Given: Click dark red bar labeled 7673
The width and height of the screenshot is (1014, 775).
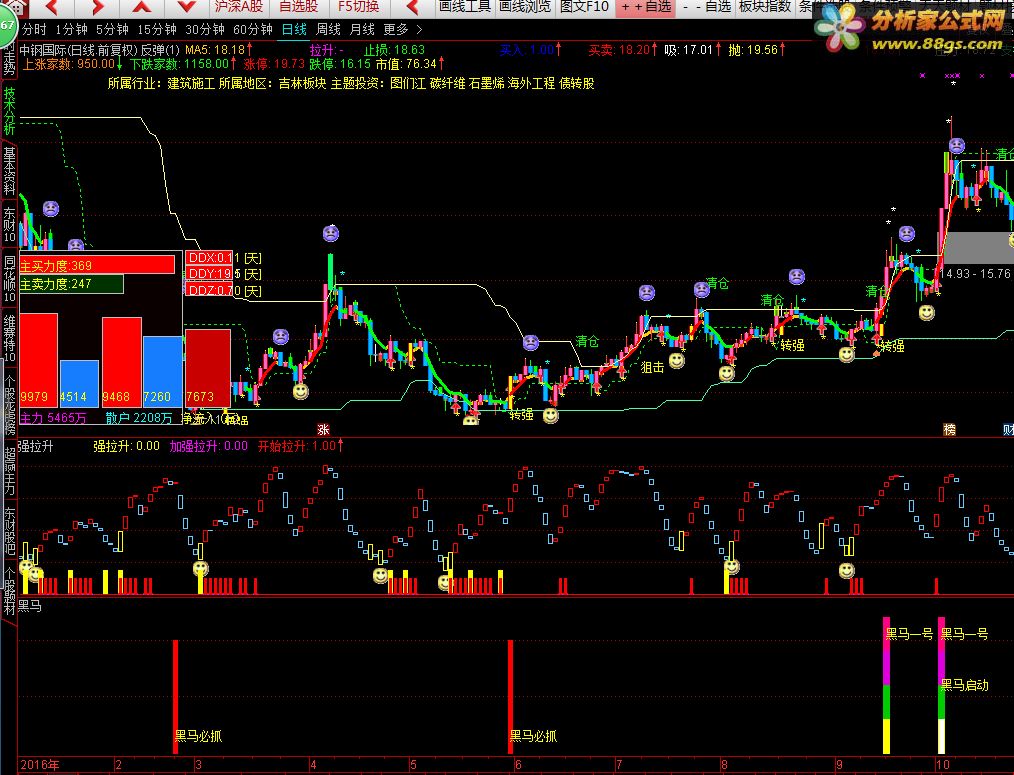Looking at the screenshot, I should (208, 367).
